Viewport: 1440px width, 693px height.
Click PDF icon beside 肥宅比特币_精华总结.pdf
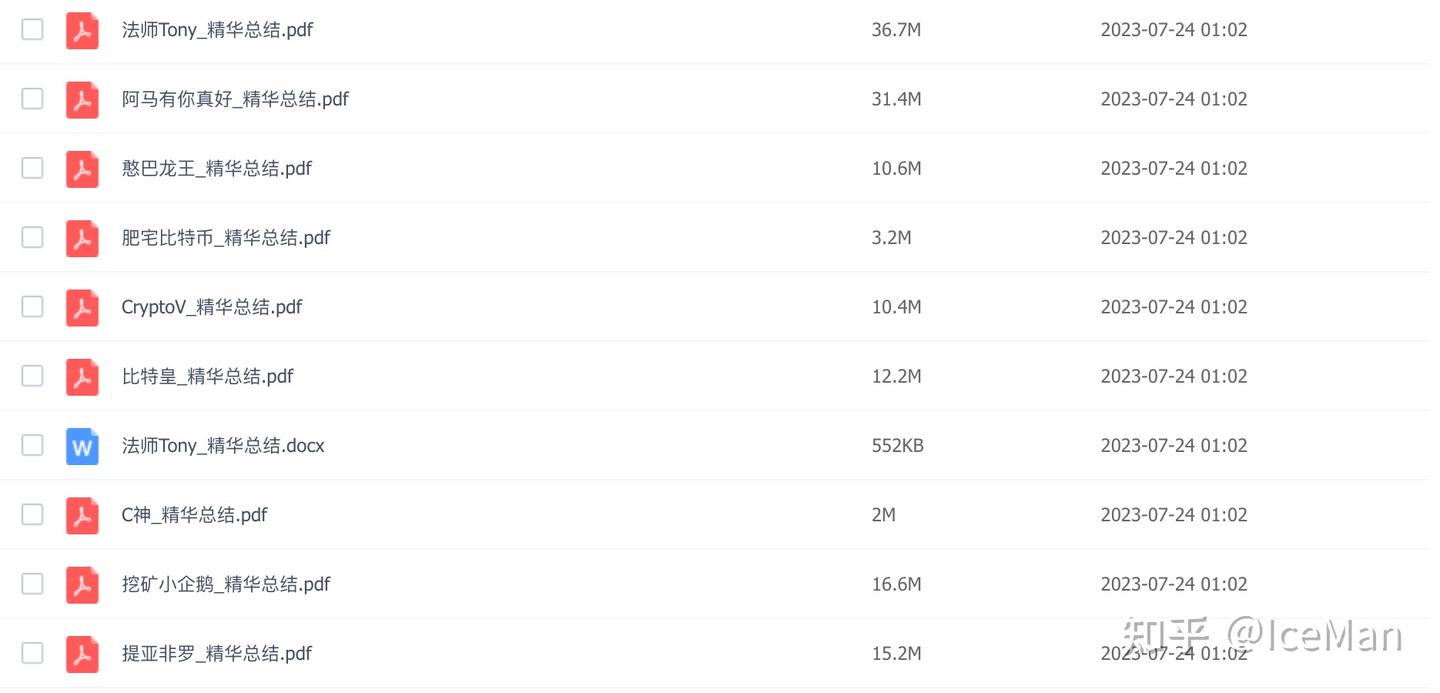pyautogui.click(x=82, y=238)
